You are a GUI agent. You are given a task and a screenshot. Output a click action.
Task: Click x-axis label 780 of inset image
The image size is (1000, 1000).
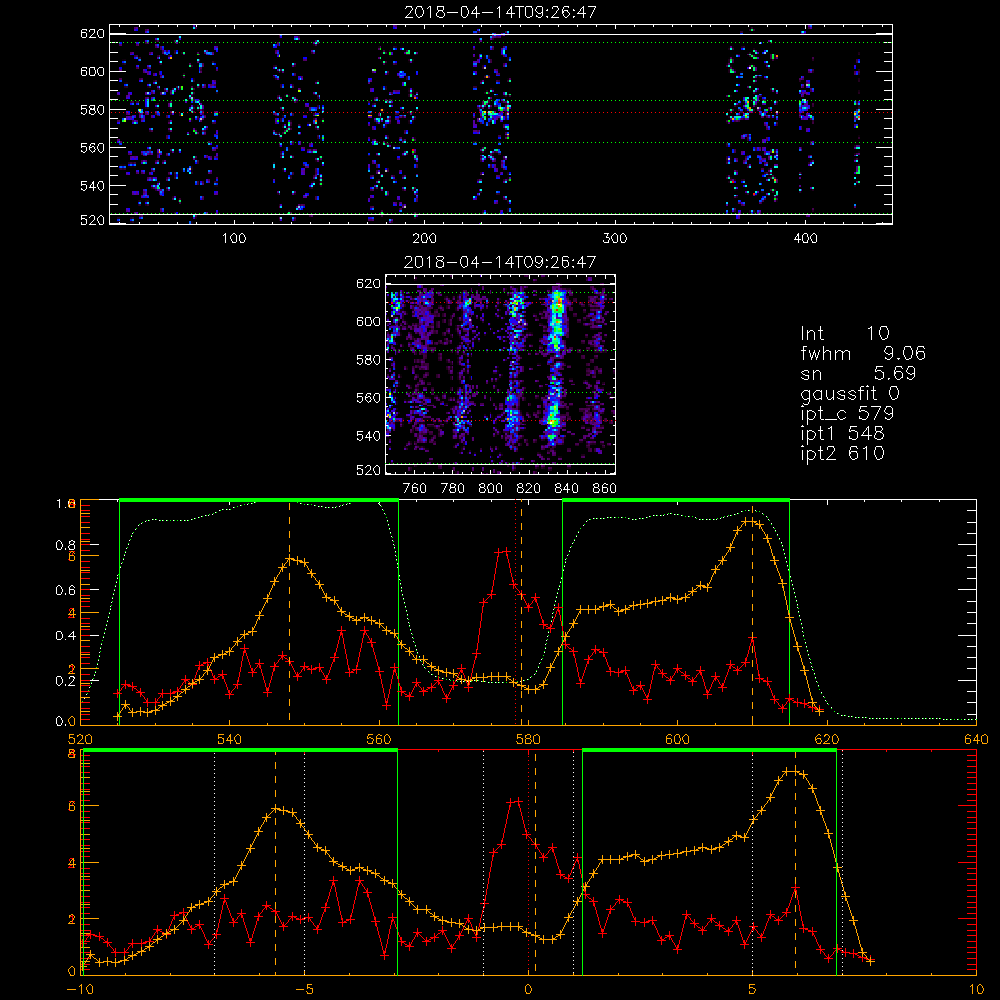[453, 489]
